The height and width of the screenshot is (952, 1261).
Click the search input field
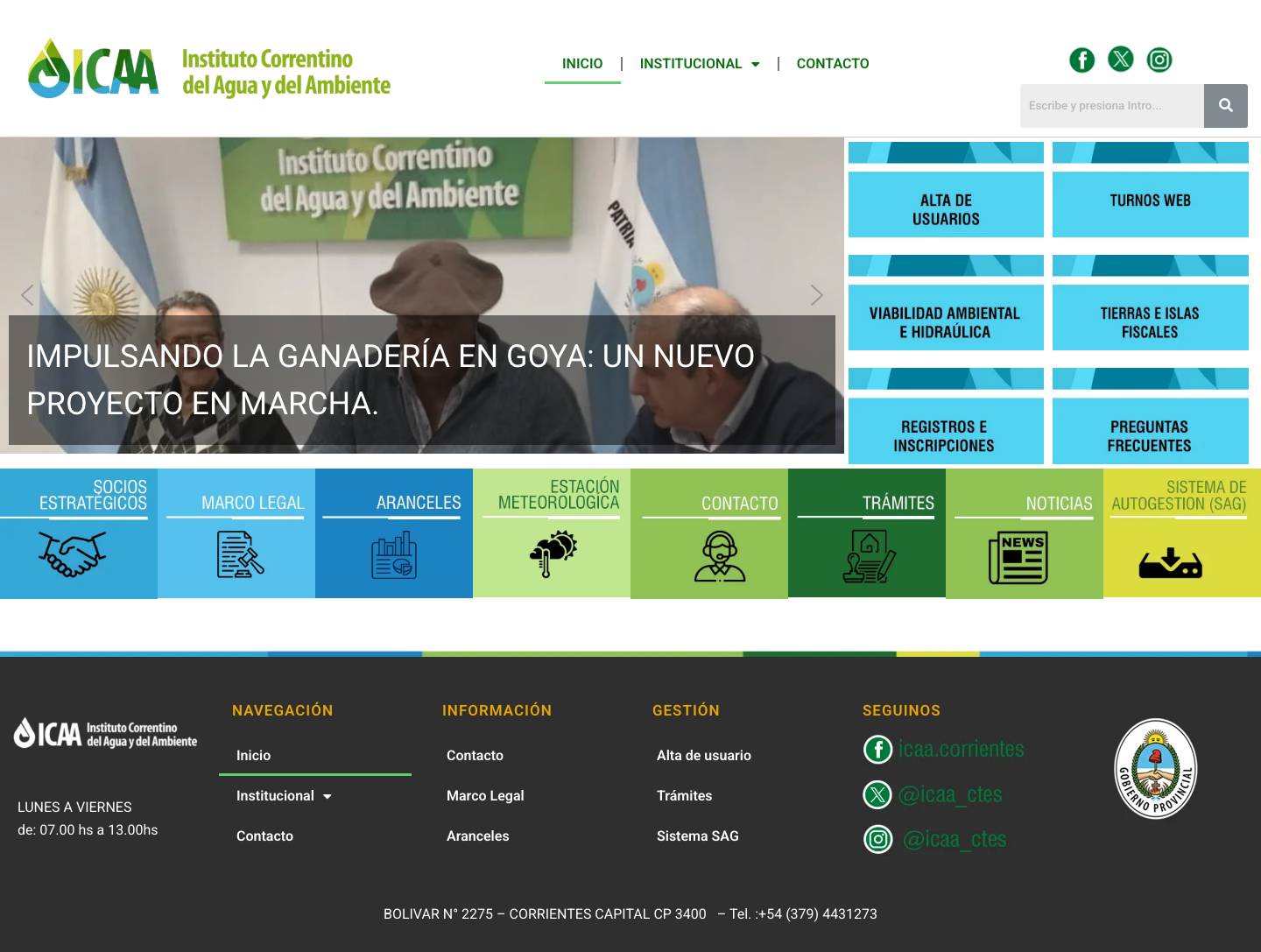[x=1112, y=105]
